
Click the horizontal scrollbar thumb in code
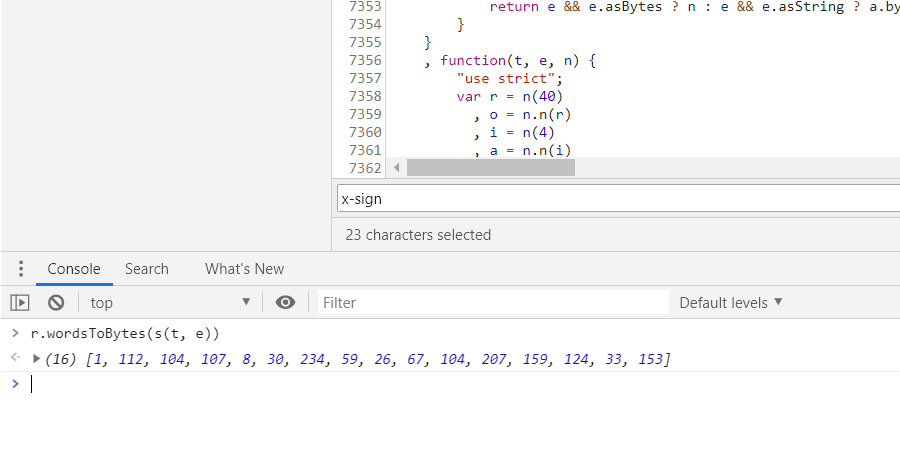coord(491,168)
